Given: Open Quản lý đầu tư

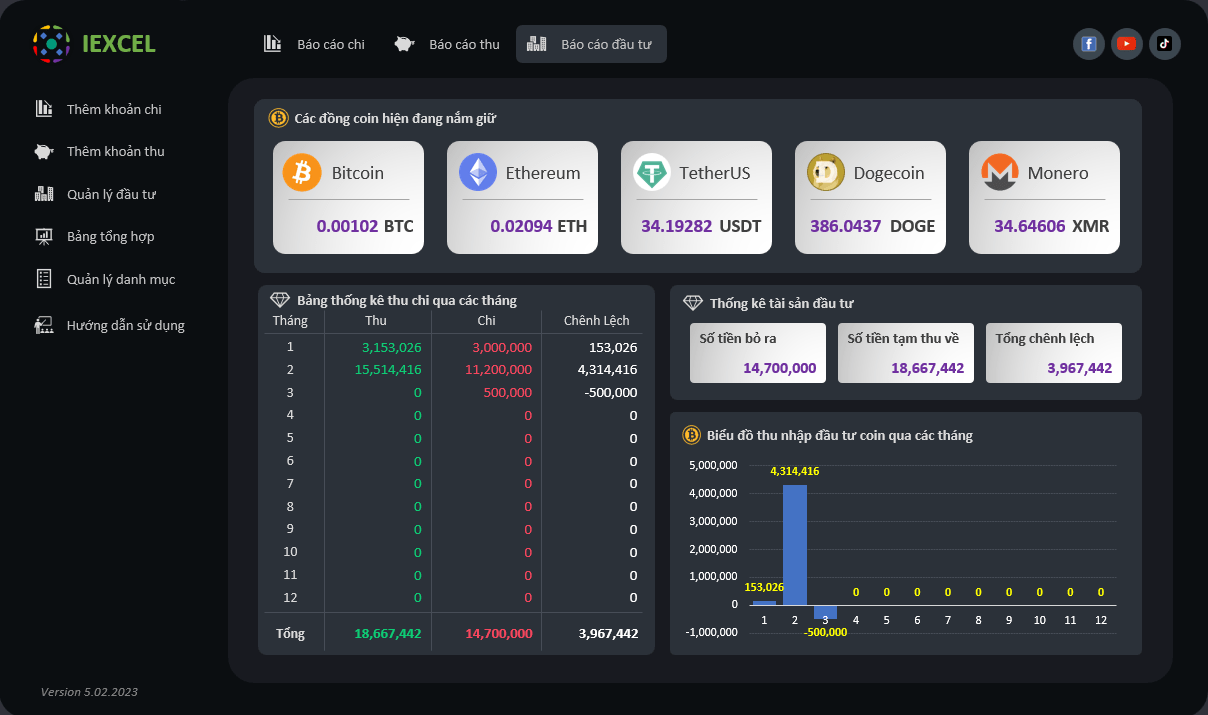Looking at the screenshot, I should 110,194.
